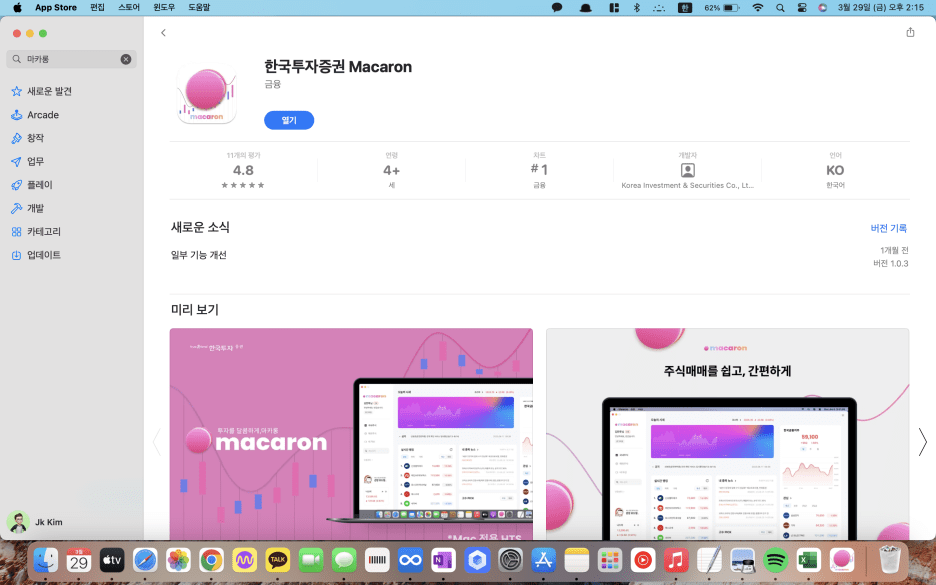Click the Bluetooth icon in menu bar

(636, 8)
